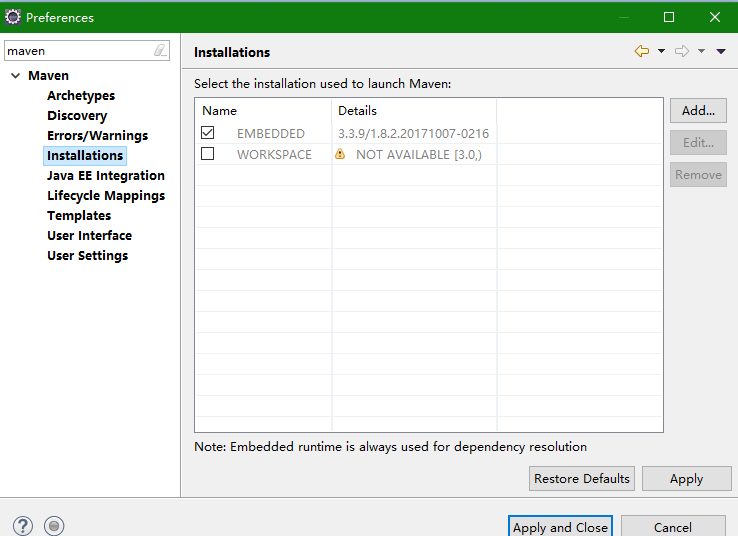The width and height of the screenshot is (738, 536).
Task: Click the Eclipse Preferences window icon
Action: [12, 17]
